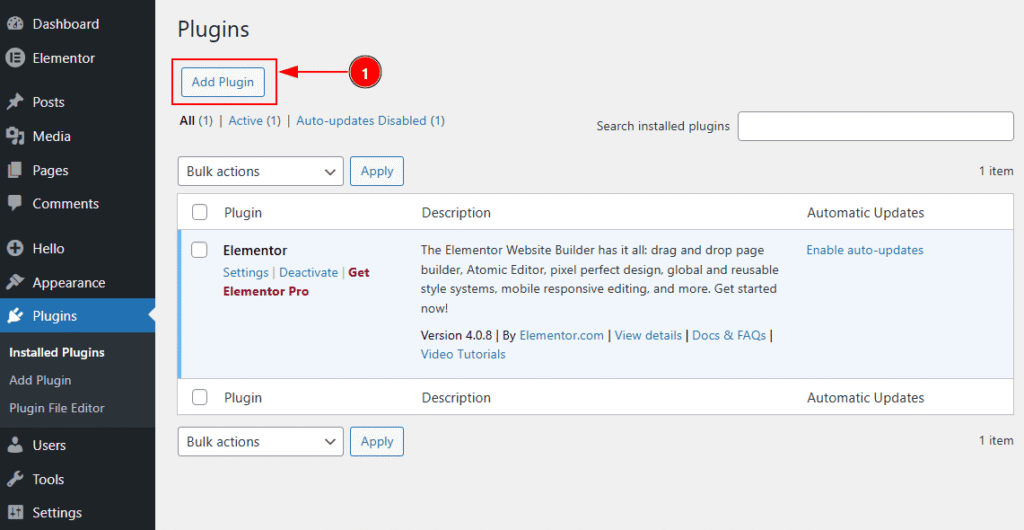Click the Tools wrench icon
Screen dimensions: 1024x530
14,479
